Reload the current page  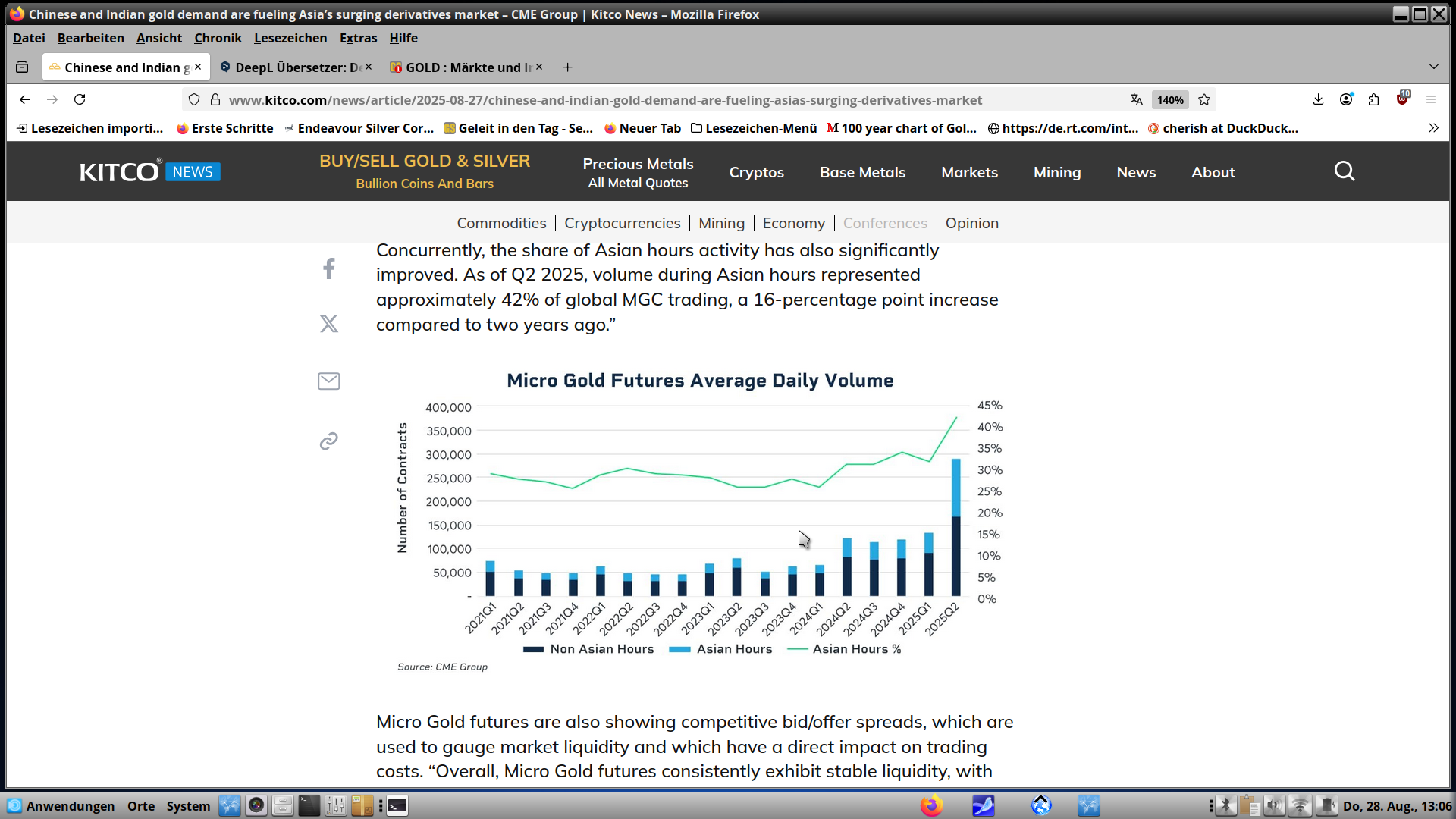pyautogui.click(x=80, y=99)
